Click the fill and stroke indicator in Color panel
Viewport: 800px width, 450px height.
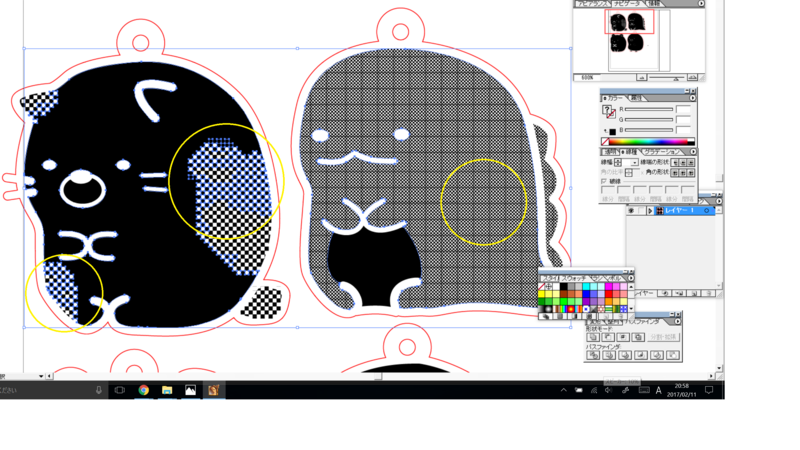(609, 112)
